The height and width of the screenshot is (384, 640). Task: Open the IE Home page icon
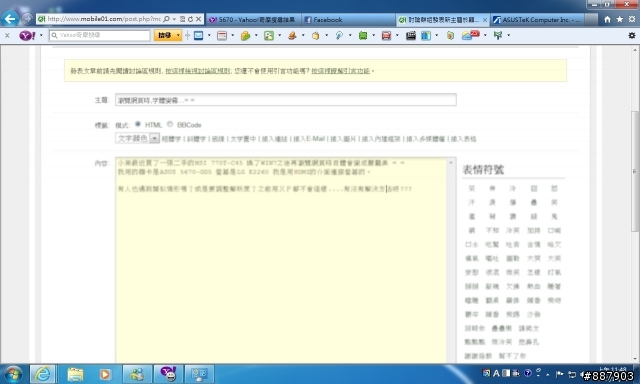tap(607, 19)
